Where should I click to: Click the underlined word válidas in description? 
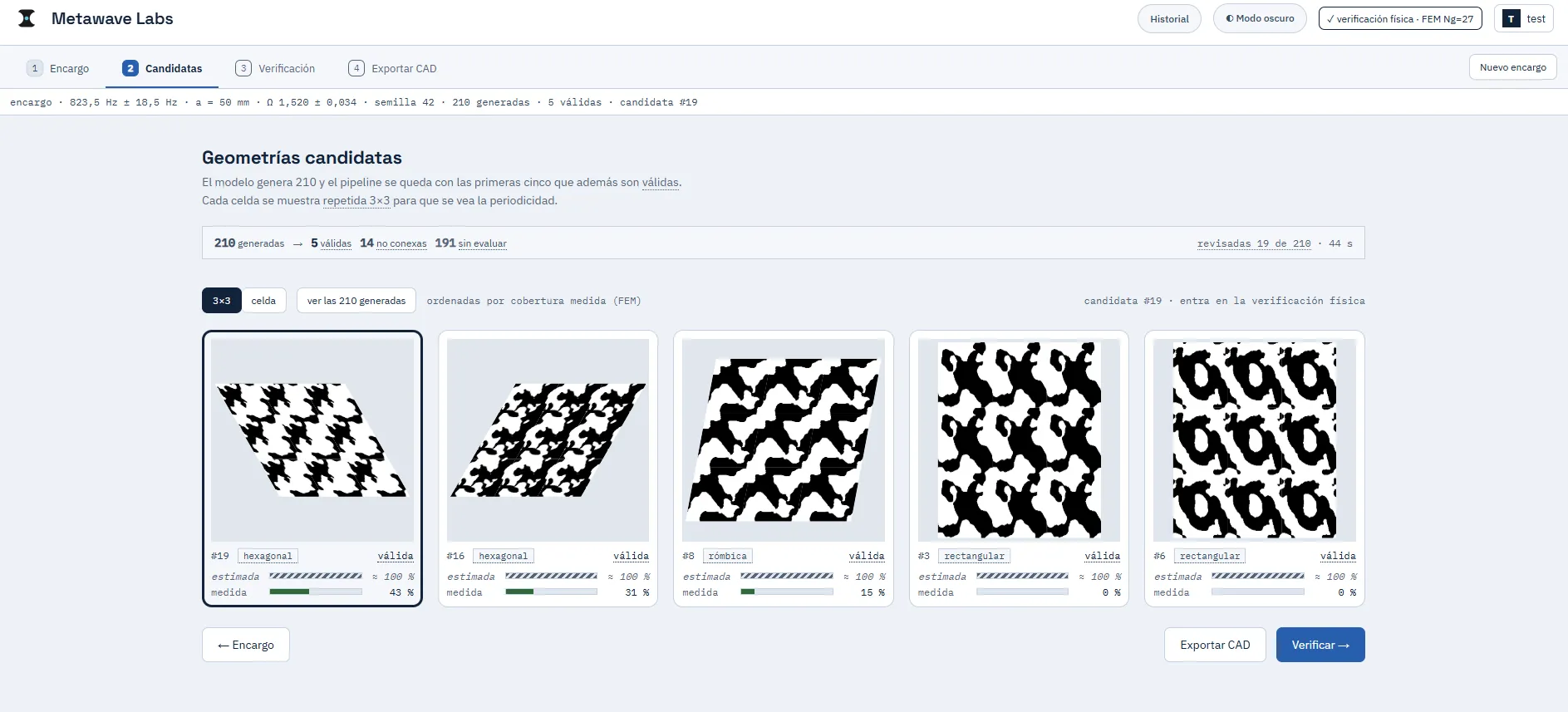[x=660, y=182]
